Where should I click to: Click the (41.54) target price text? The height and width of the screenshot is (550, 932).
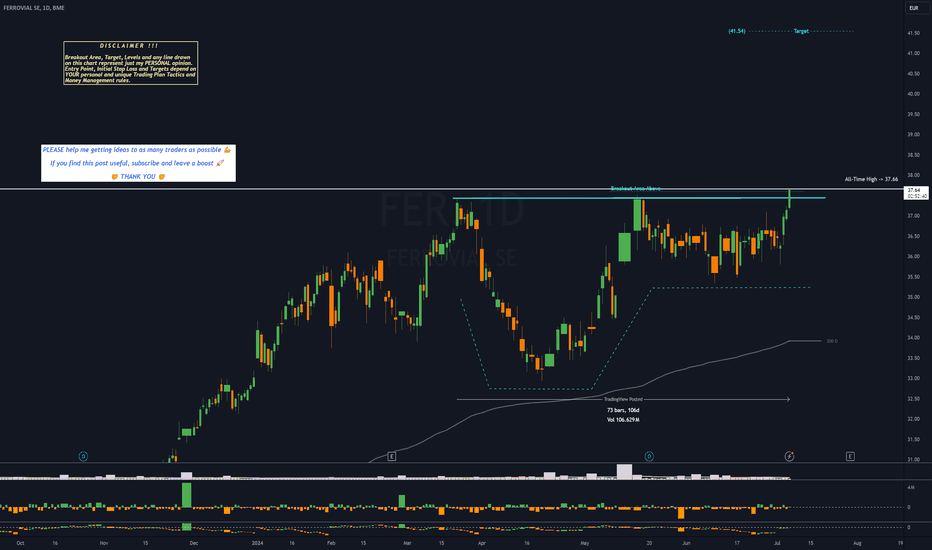tap(736, 31)
